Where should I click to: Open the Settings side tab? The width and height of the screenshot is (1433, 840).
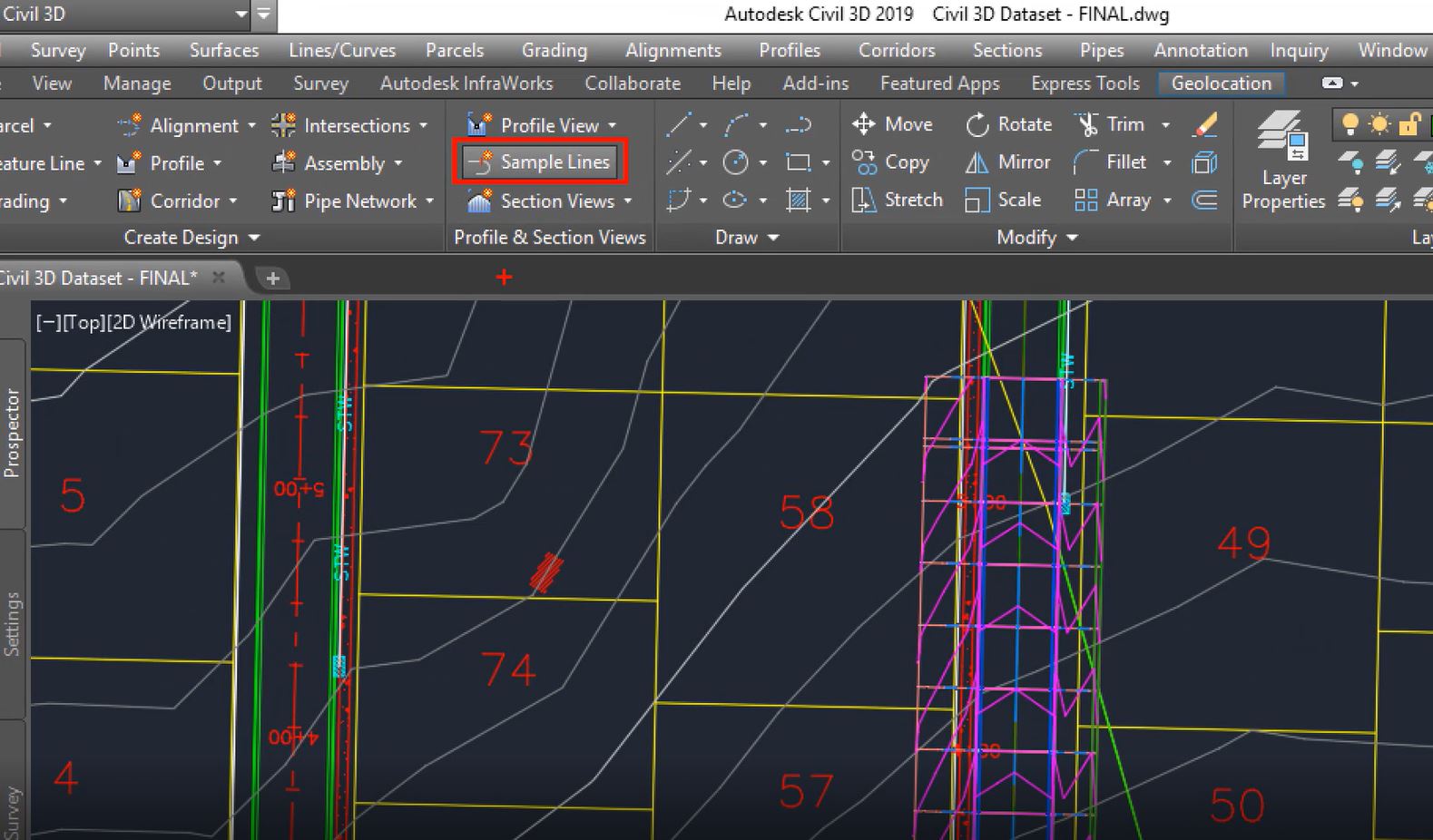click(x=12, y=624)
